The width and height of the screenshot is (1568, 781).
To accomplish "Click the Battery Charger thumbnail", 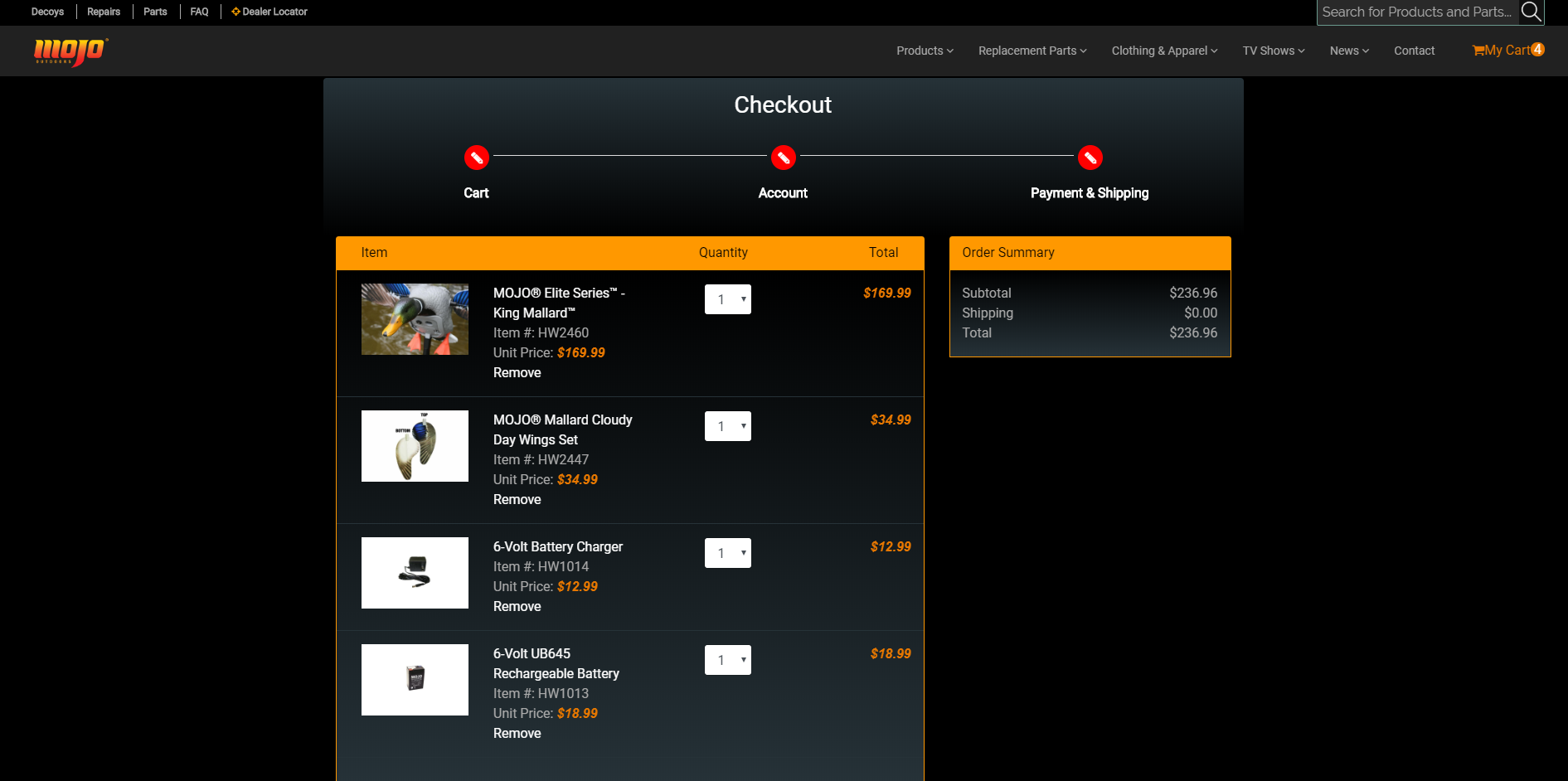I will point(415,573).
